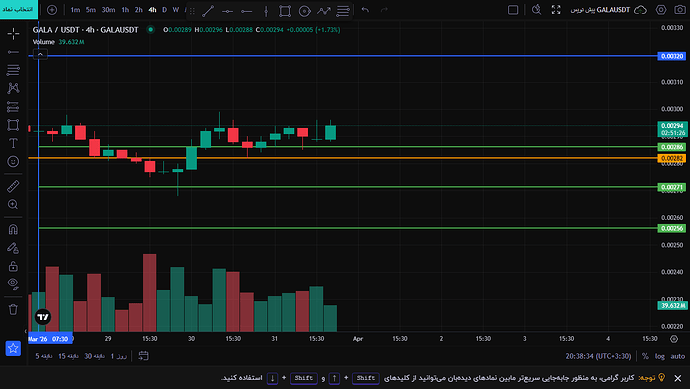
Task: Switch to the 30m timeframe
Action: tap(108, 10)
